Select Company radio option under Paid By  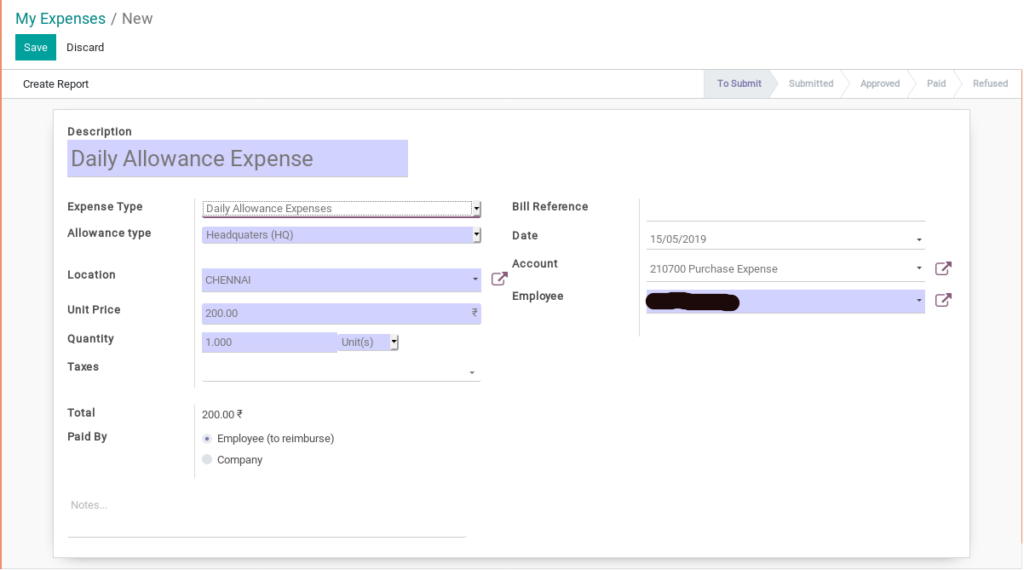[207, 460]
